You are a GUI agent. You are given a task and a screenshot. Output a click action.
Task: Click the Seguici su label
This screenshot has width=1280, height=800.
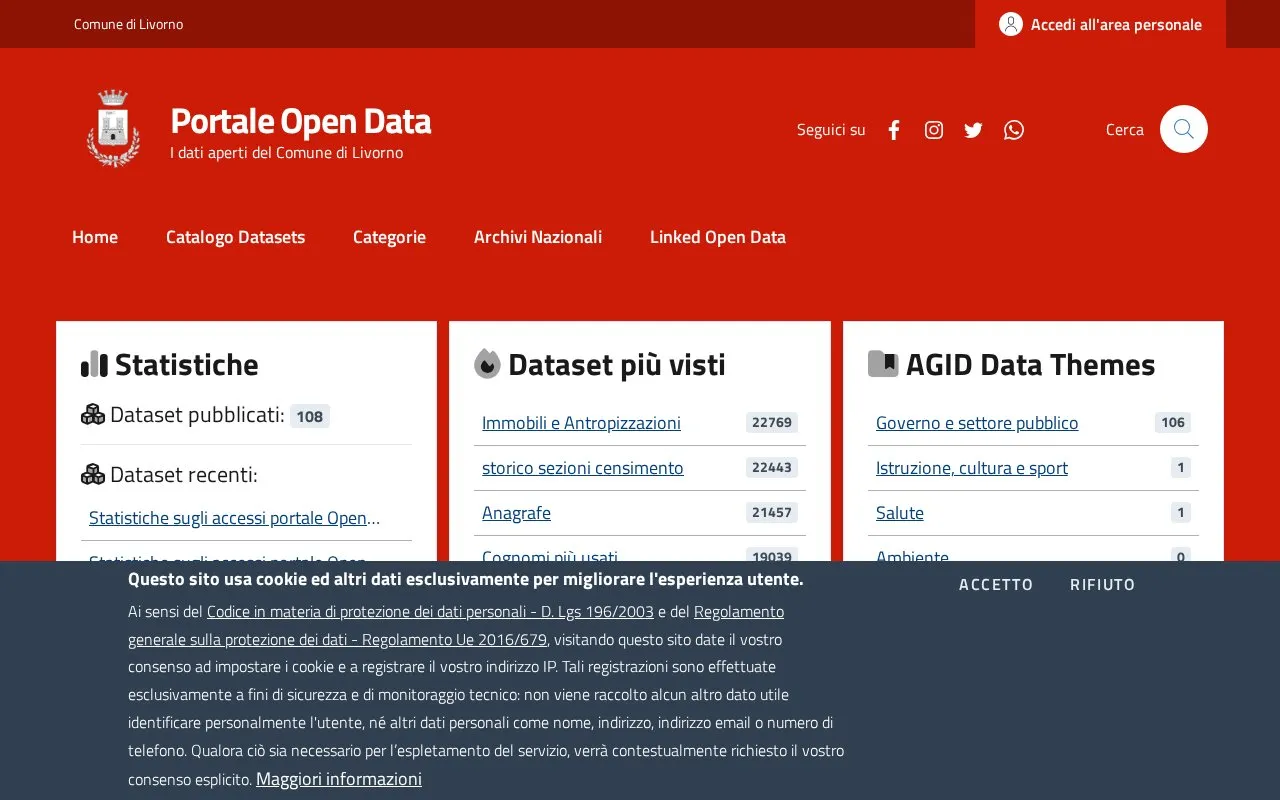[x=831, y=130]
